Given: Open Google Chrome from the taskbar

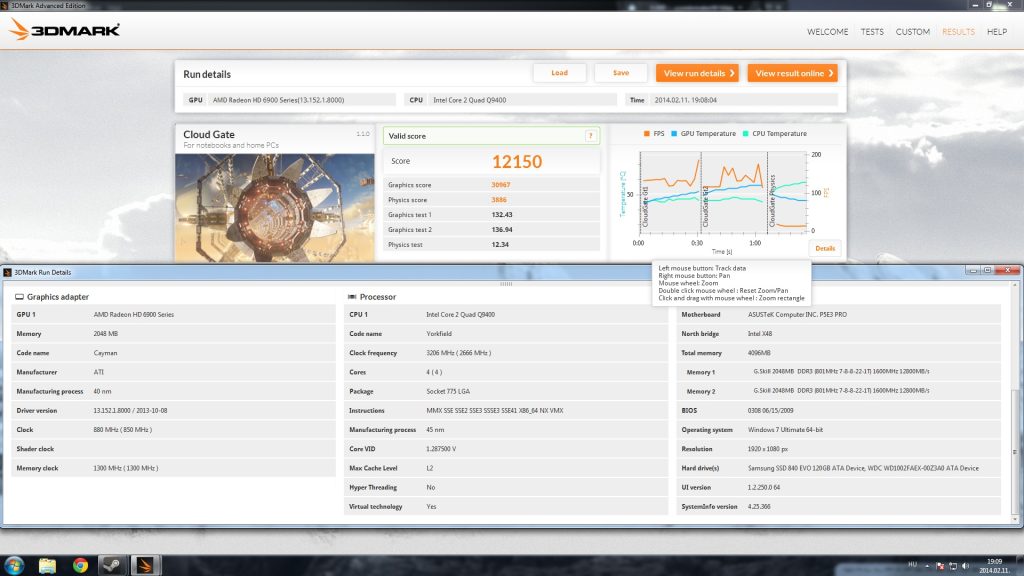Looking at the screenshot, I should pyautogui.click(x=80, y=566).
